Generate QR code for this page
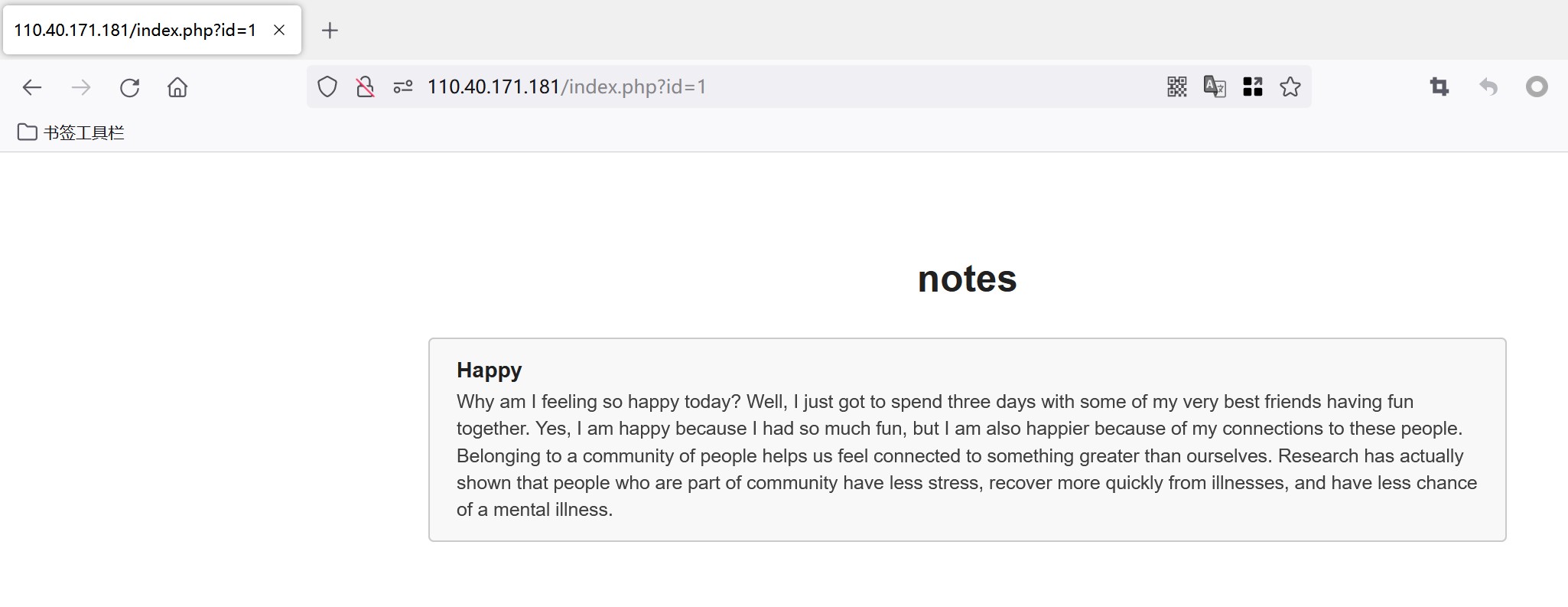 [1176, 86]
